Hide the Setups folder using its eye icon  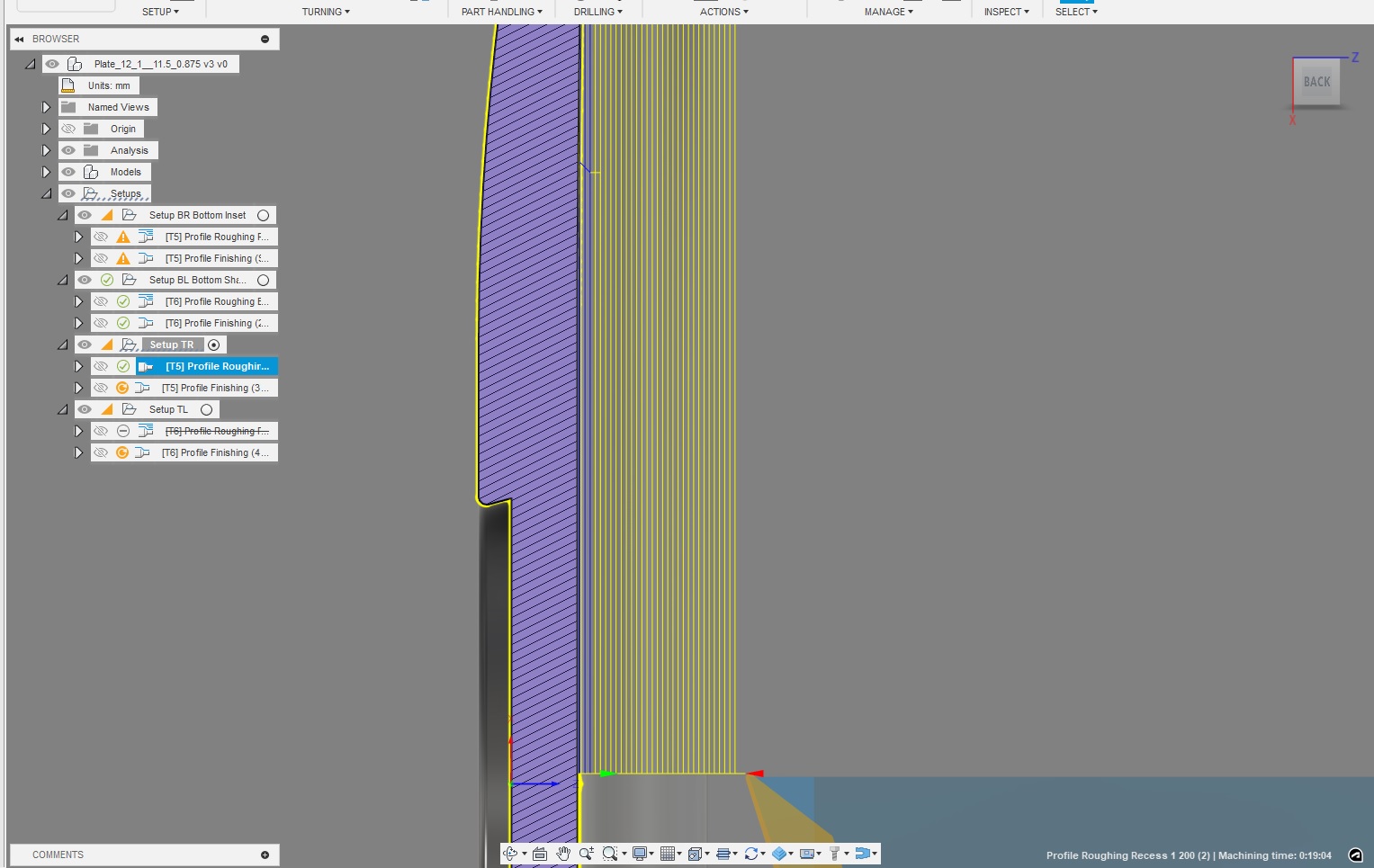click(x=68, y=193)
